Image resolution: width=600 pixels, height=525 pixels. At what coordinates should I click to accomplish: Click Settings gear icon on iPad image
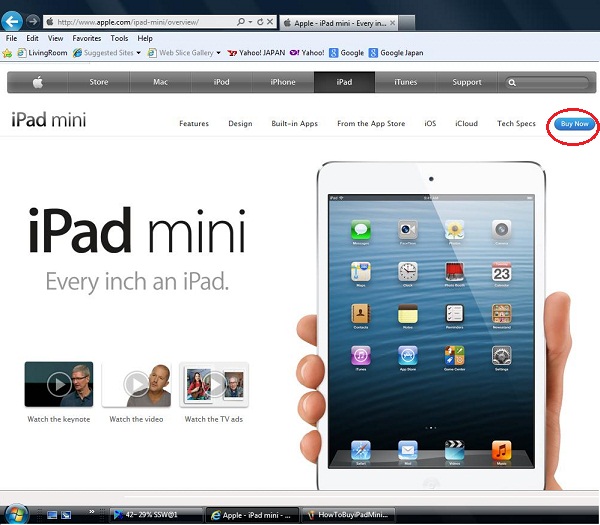pyautogui.click(x=502, y=356)
